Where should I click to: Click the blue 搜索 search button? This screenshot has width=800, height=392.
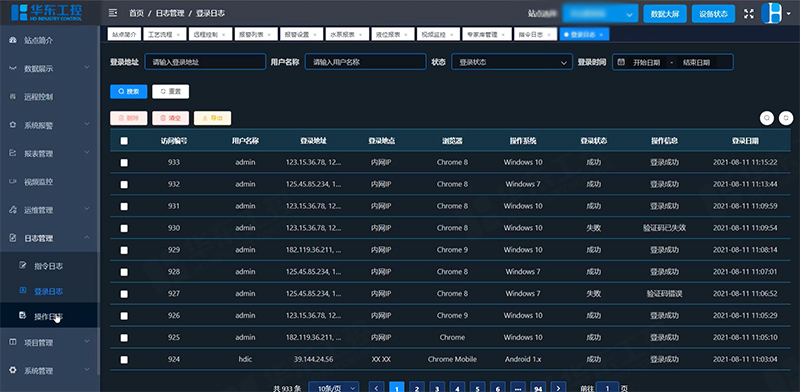pyautogui.click(x=129, y=91)
